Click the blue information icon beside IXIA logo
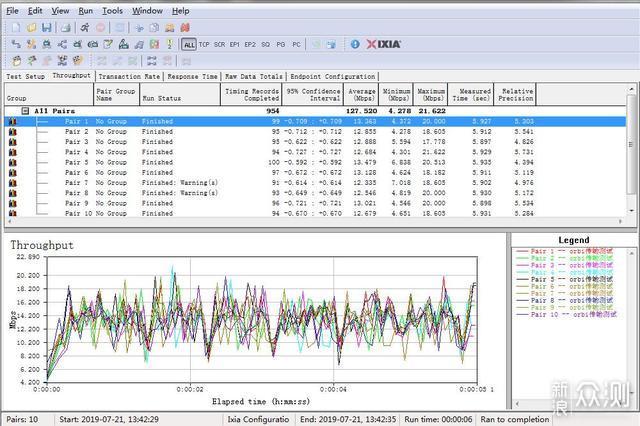640x426 pixels. [x=355, y=44]
